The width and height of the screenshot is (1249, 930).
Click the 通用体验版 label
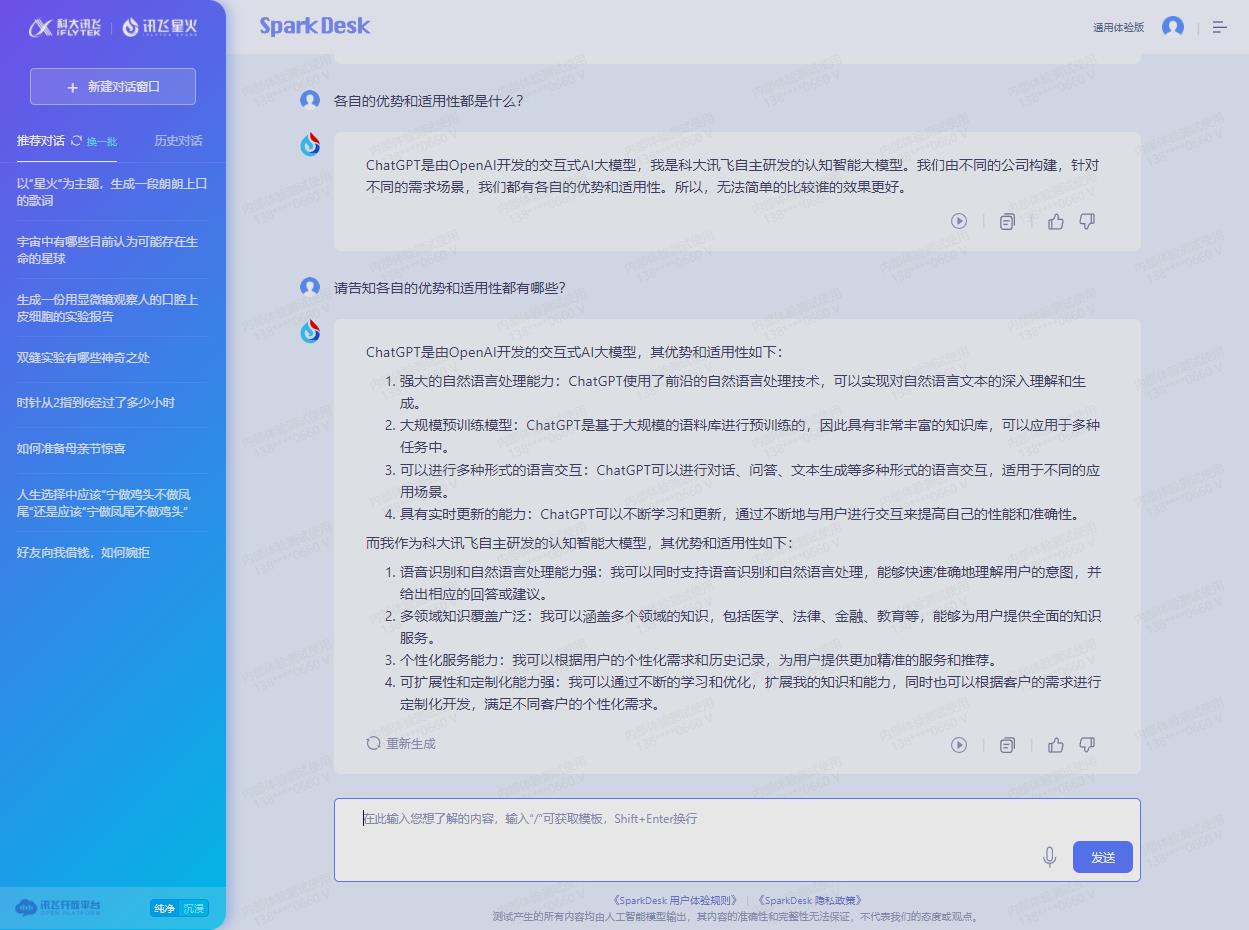pos(1118,28)
